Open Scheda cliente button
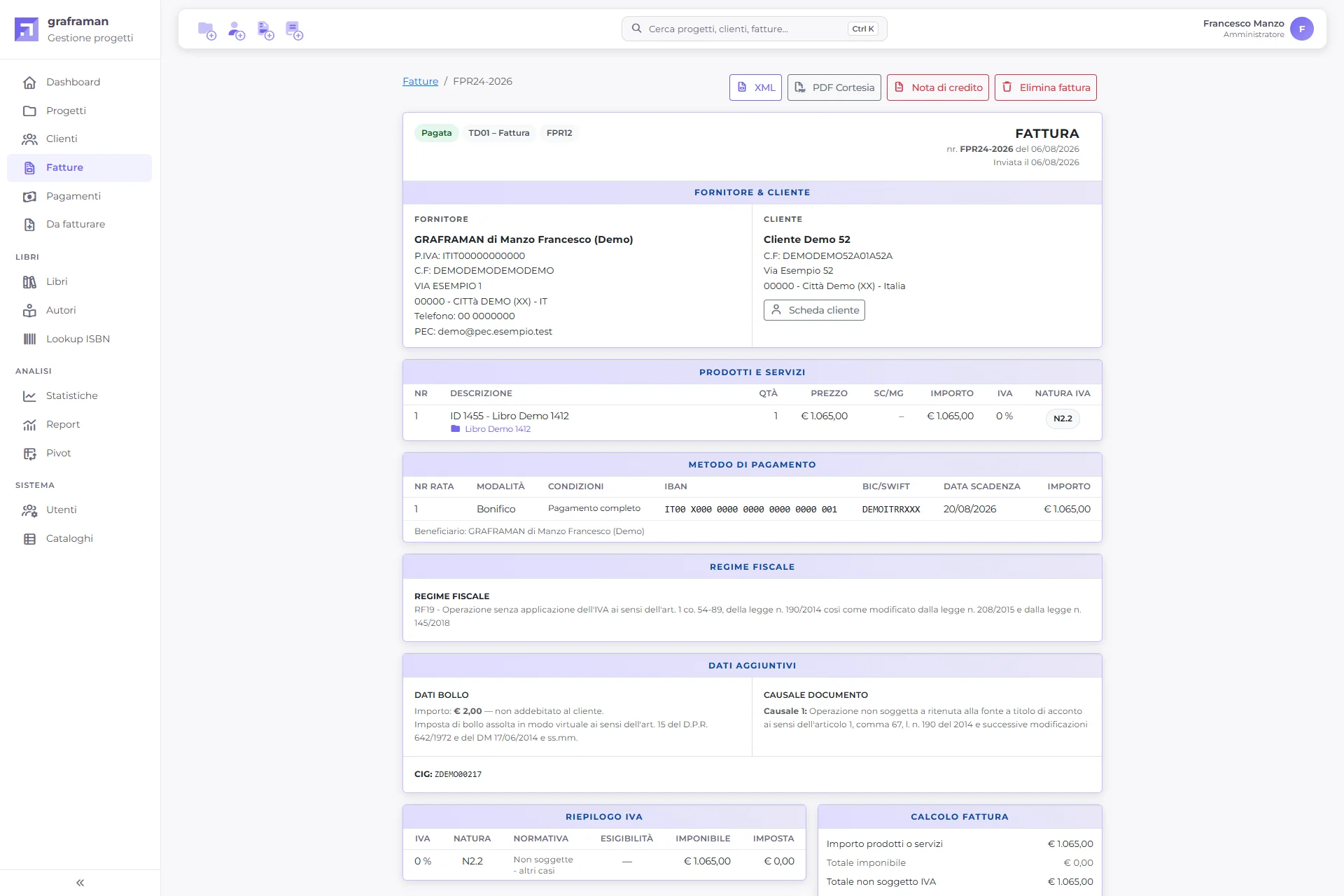Screen dimensions: 1344x896 point(814,310)
